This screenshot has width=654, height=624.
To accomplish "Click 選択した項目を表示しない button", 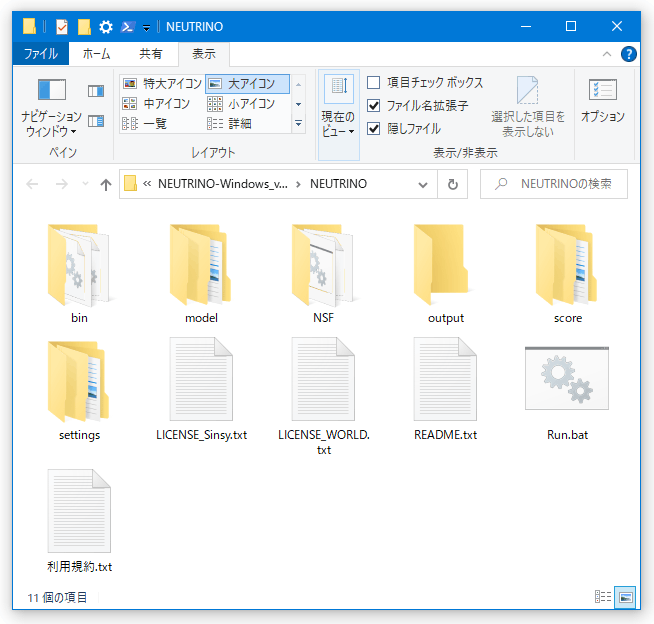I will point(528,107).
